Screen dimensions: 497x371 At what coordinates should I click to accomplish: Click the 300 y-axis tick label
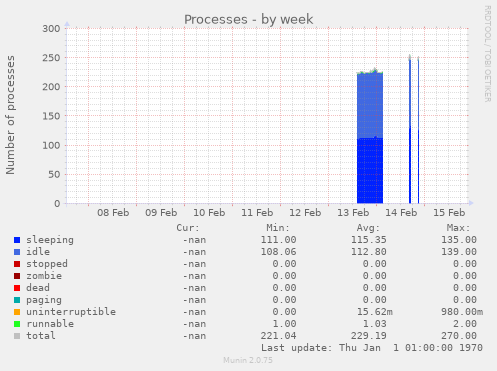(51, 29)
